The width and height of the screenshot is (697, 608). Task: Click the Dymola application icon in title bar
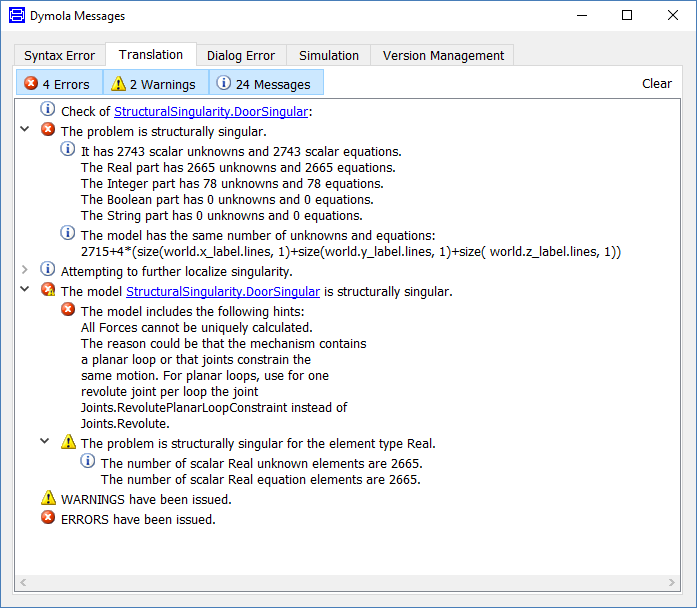[17, 16]
